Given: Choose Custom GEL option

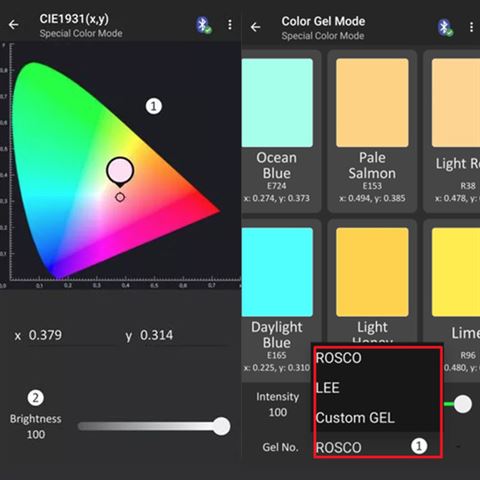Looking at the screenshot, I should point(355,418).
